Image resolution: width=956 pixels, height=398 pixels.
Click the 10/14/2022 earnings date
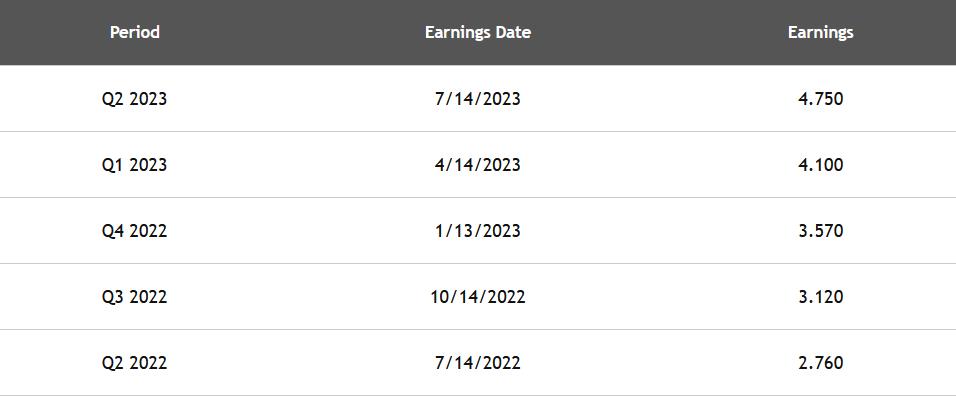point(477,297)
